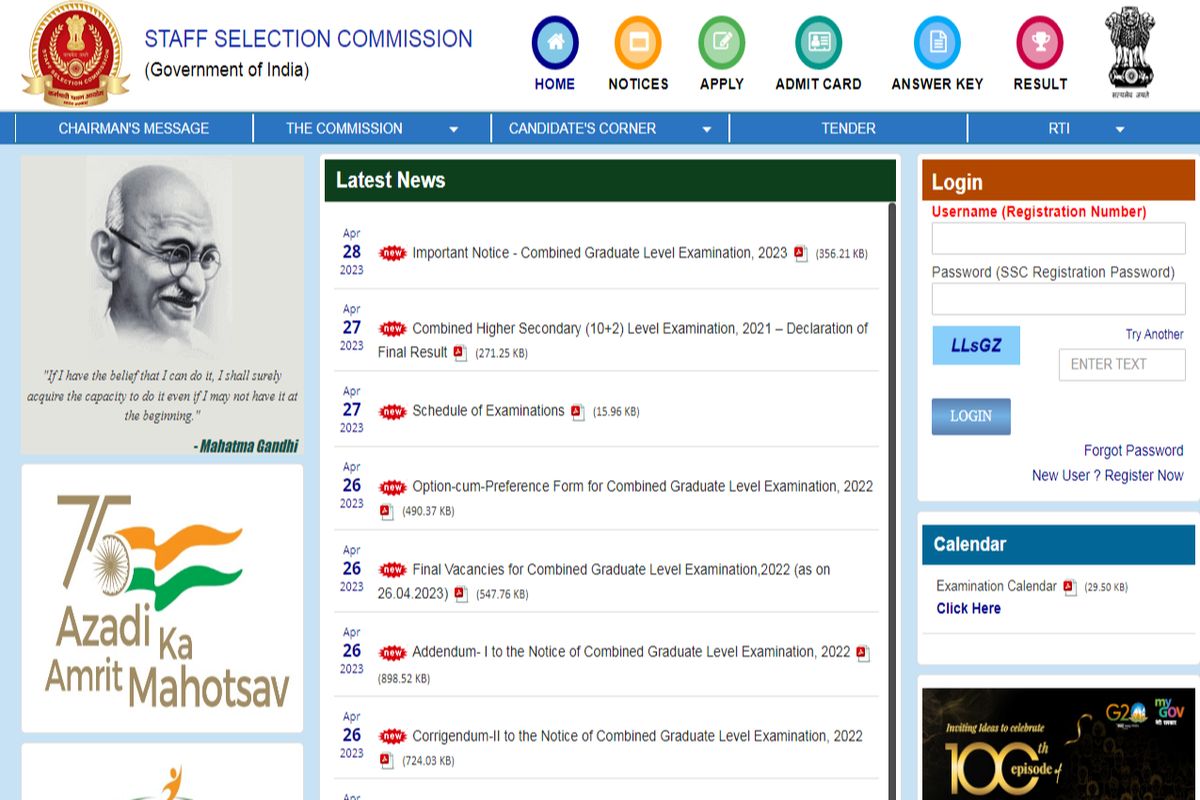
Task: Open PDF icon for Schedule of Examinations
Action: click(x=577, y=412)
